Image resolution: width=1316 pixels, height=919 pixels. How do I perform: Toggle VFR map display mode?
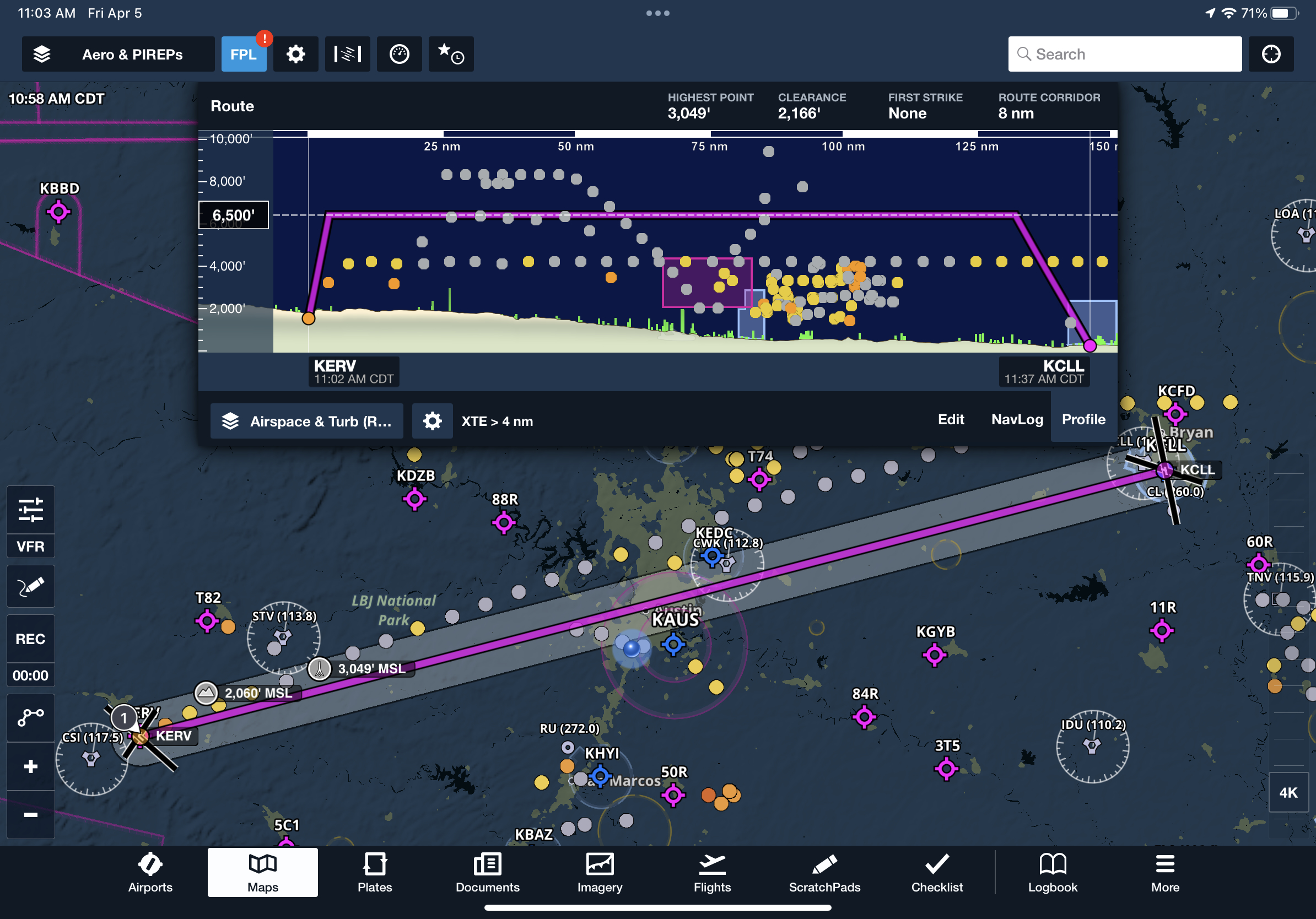point(29,545)
